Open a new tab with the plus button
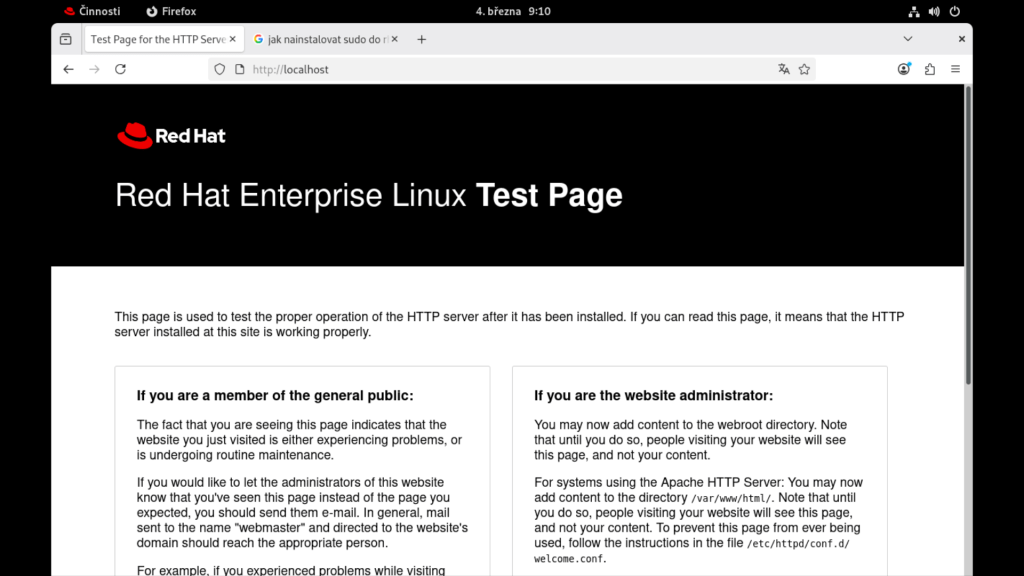 pyautogui.click(x=421, y=39)
